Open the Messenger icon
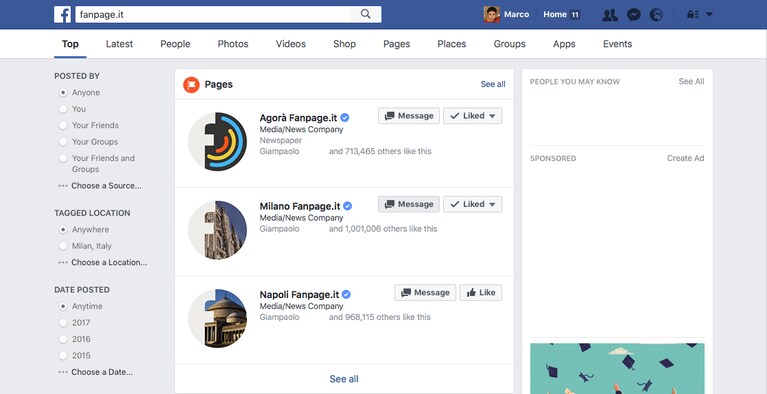The width and height of the screenshot is (767, 394). (633, 15)
